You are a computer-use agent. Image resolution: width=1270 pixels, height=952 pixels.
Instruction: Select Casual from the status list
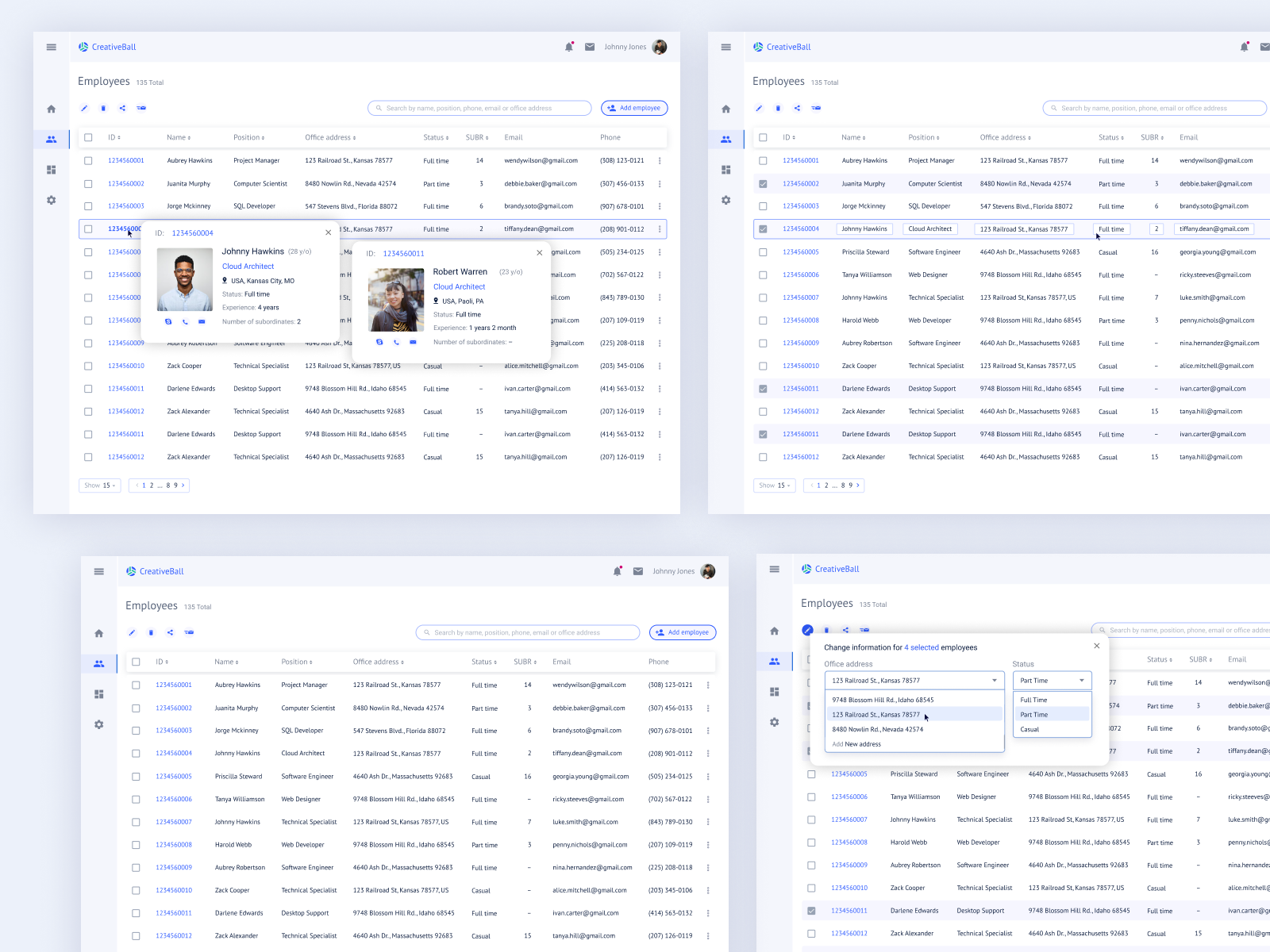click(x=1029, y=729)
